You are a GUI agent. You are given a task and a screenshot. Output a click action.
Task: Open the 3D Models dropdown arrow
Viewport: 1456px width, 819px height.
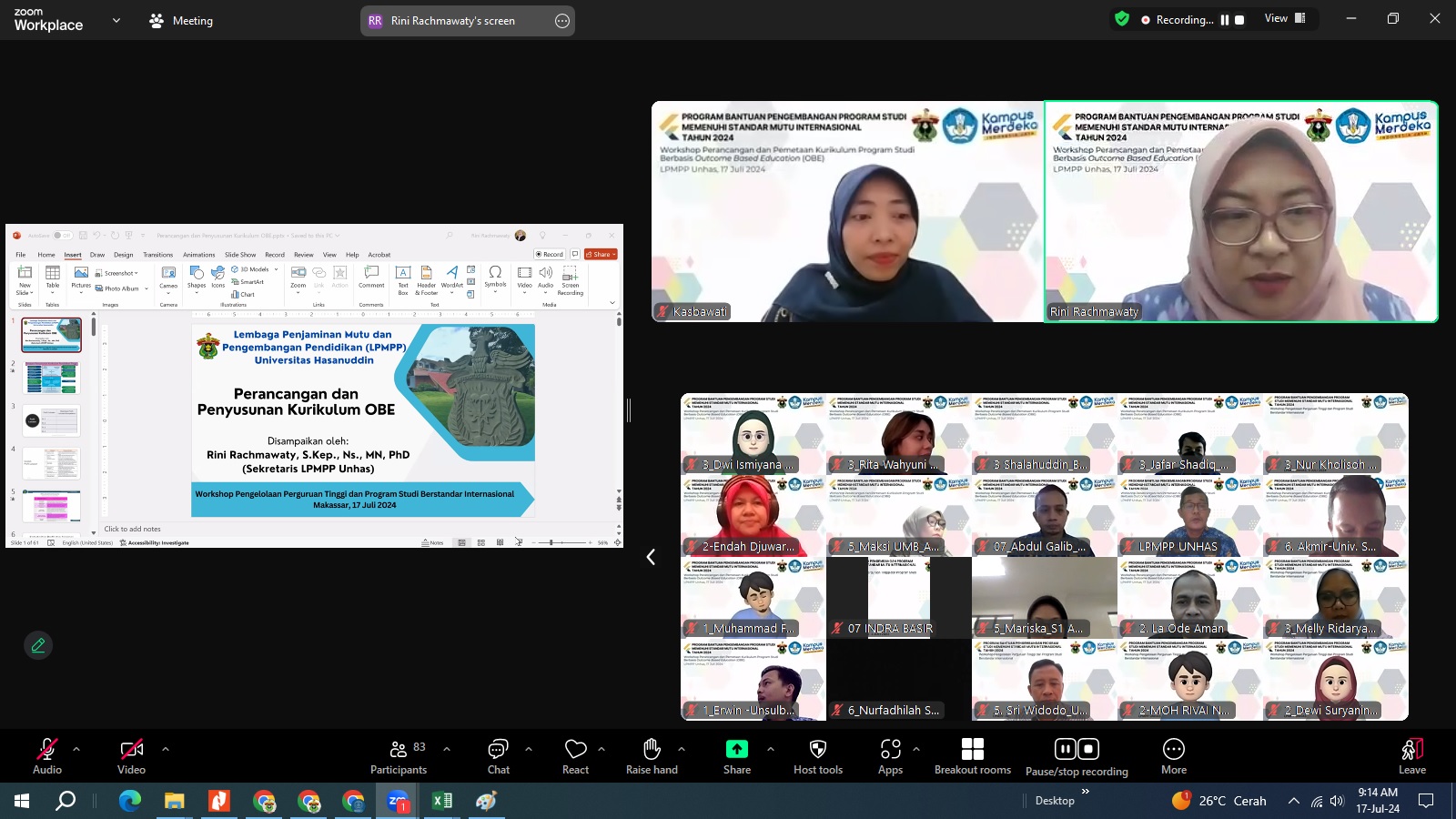275,269
